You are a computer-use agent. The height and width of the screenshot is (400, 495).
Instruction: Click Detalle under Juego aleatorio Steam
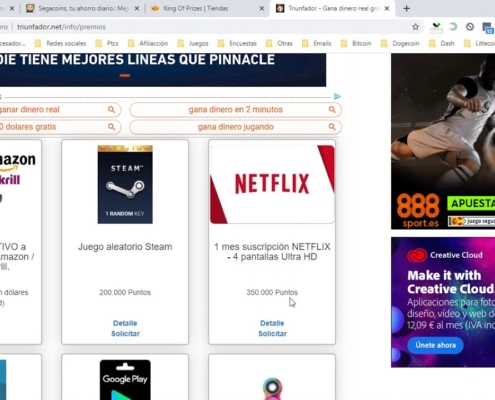click(125, 323)
